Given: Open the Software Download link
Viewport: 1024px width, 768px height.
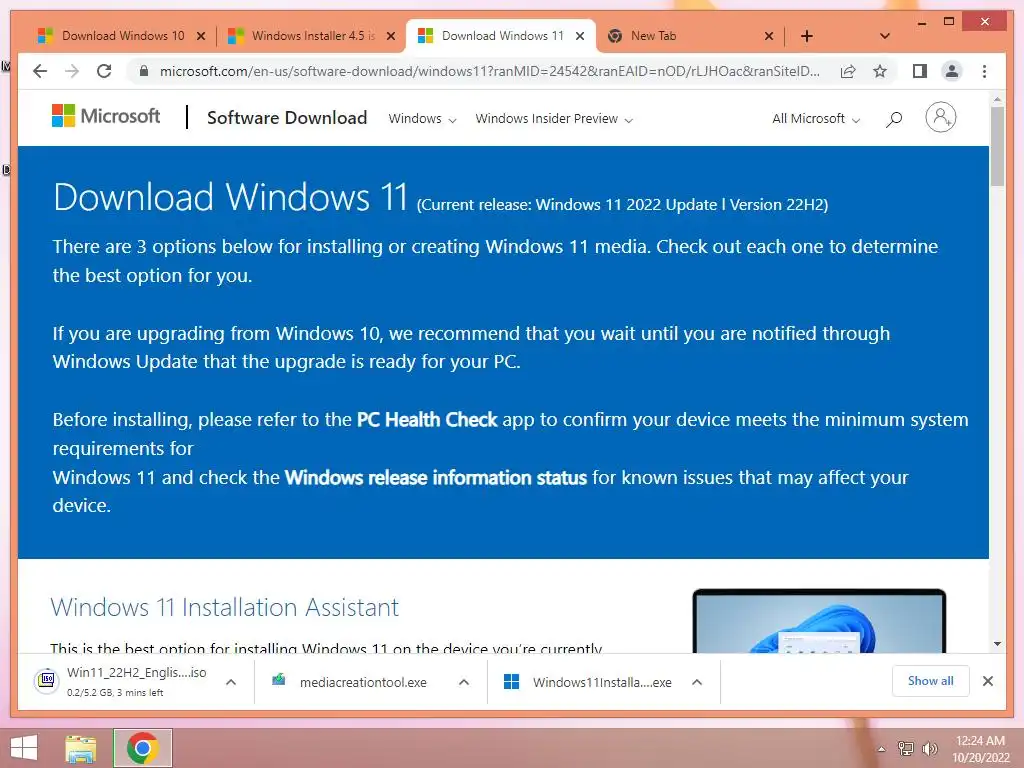Looking at the screenshot, I should point(287,118).
